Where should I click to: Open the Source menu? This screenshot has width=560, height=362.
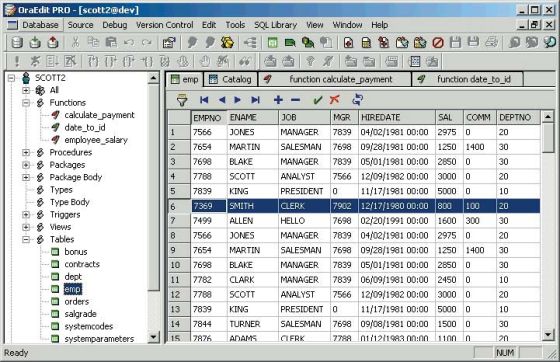pyautogui.click(x=80, y=25)
